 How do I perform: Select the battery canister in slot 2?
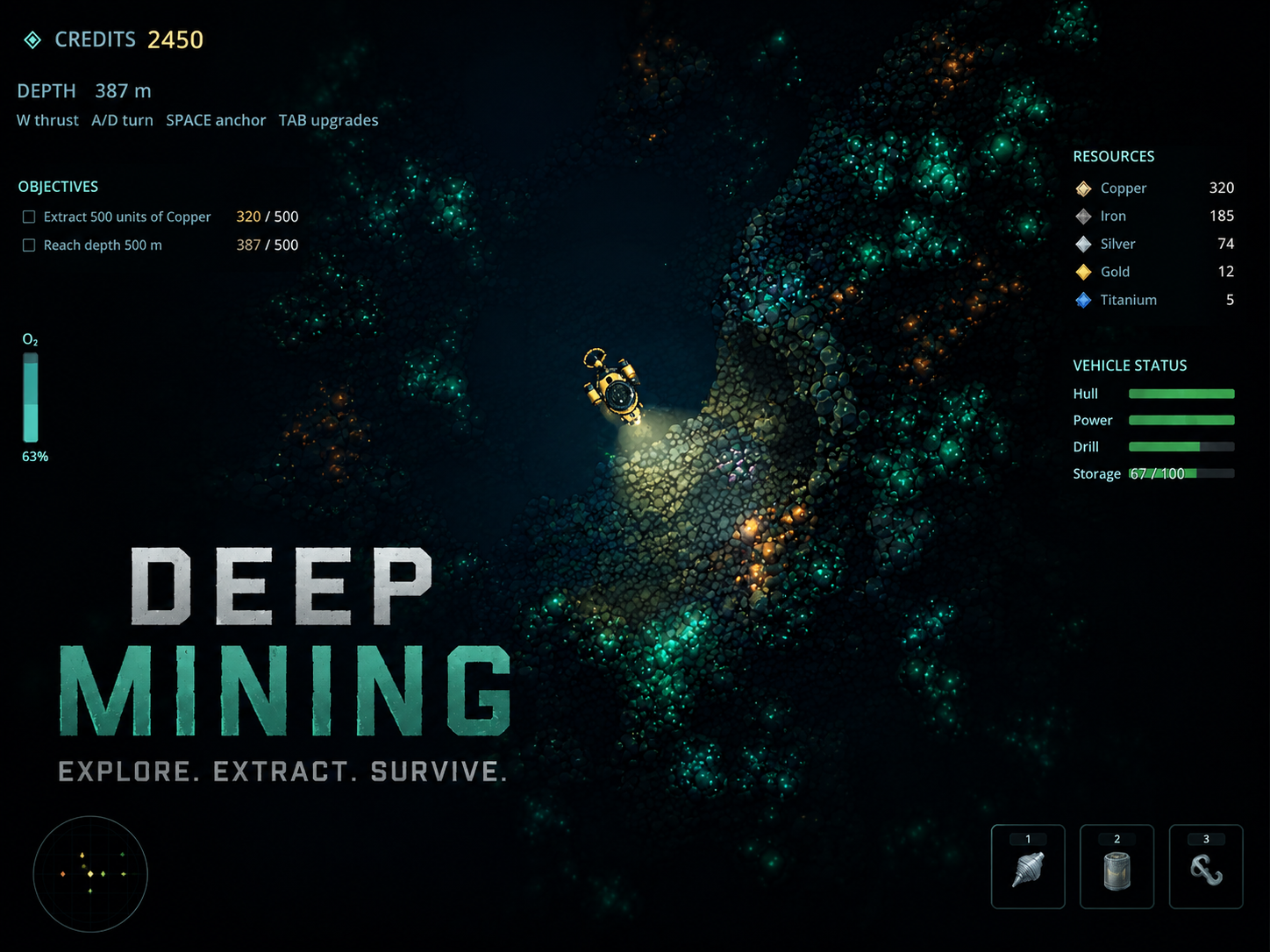[x=1117, y=866]
